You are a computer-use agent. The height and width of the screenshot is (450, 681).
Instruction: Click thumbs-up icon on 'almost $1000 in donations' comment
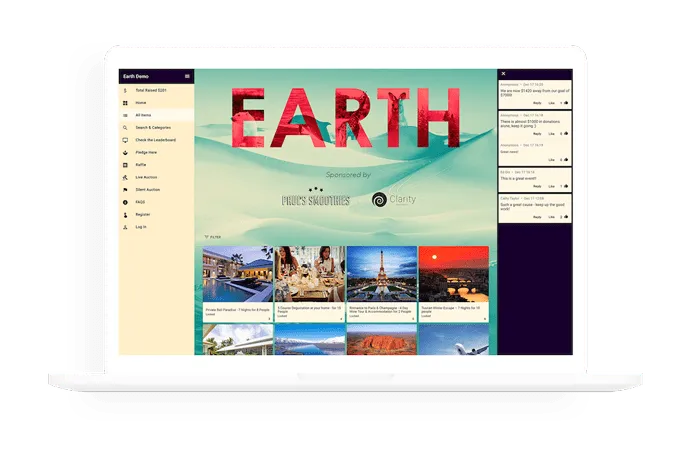click(566, 134)
